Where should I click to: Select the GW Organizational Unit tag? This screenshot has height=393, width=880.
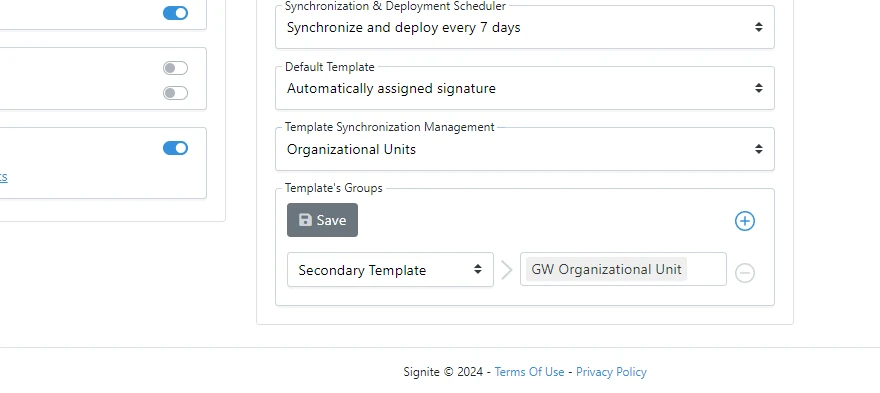tap(606, 269)
